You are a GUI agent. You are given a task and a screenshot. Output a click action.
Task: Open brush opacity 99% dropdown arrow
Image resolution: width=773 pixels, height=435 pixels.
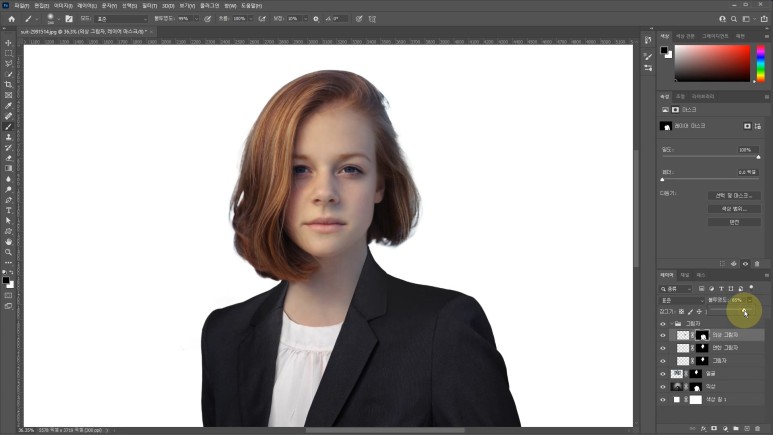[196, 19]
